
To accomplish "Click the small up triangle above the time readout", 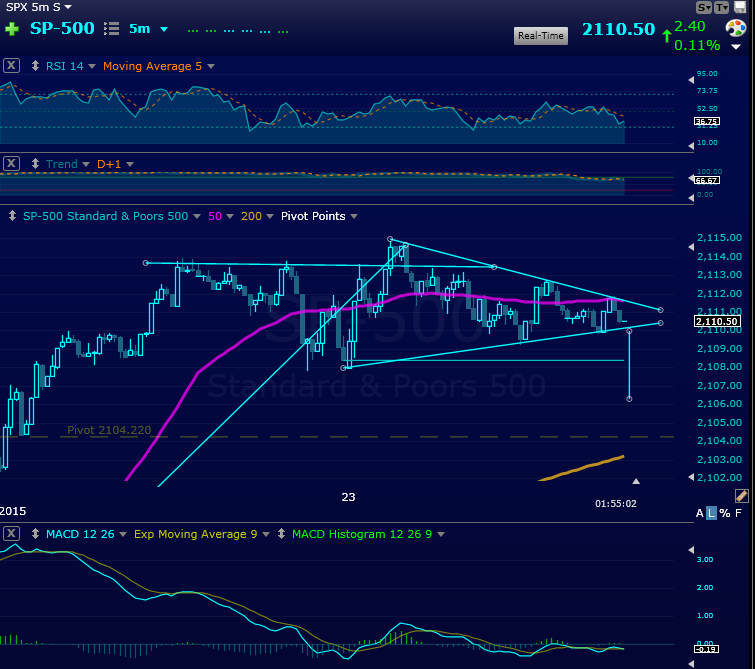I will 636,481.
